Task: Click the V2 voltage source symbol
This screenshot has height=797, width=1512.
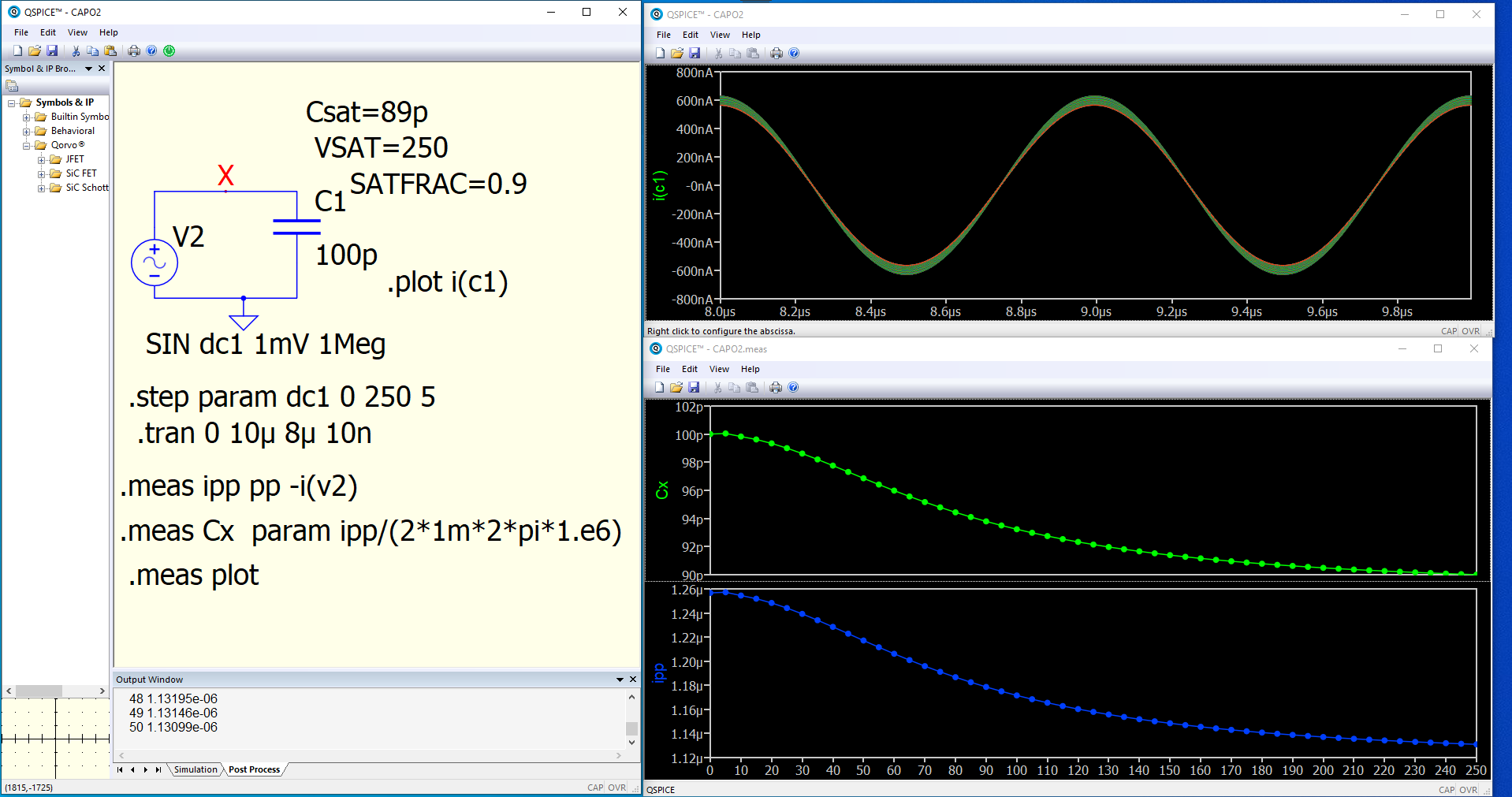Action: pos(155,263)
